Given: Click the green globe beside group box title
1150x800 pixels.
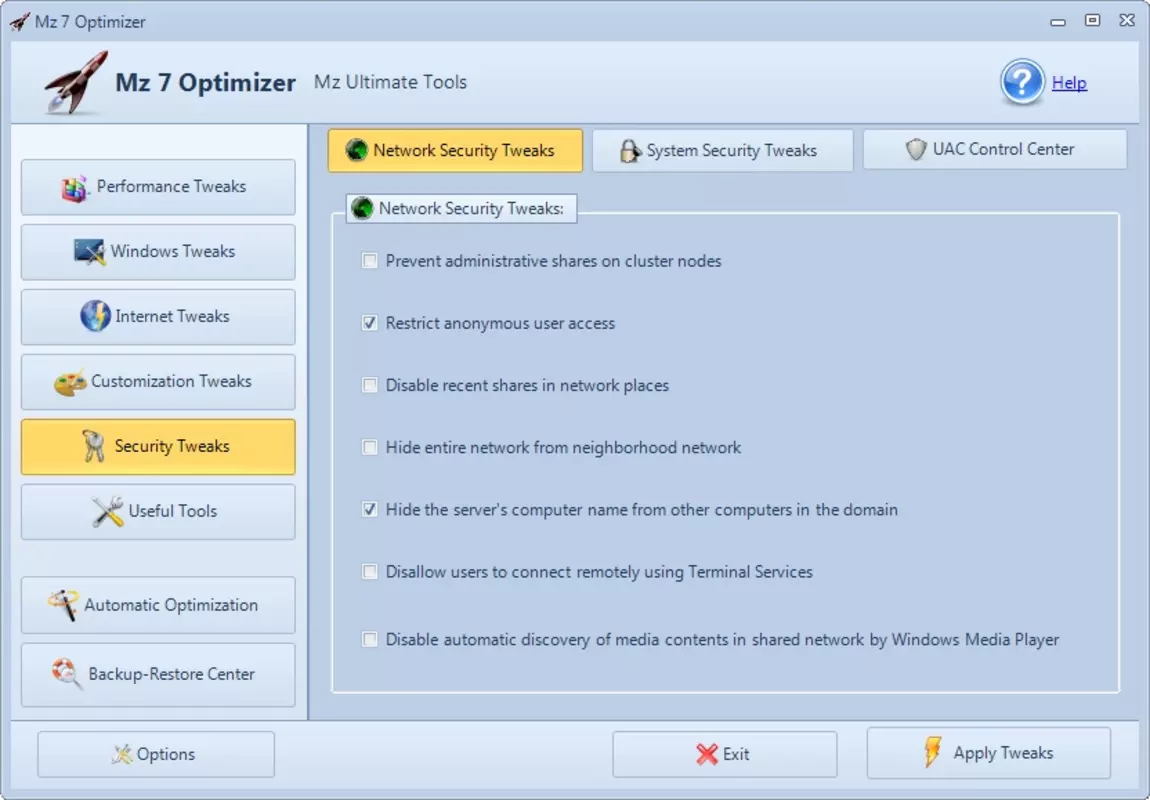Looking at the screenshot, I should [362, 208].
